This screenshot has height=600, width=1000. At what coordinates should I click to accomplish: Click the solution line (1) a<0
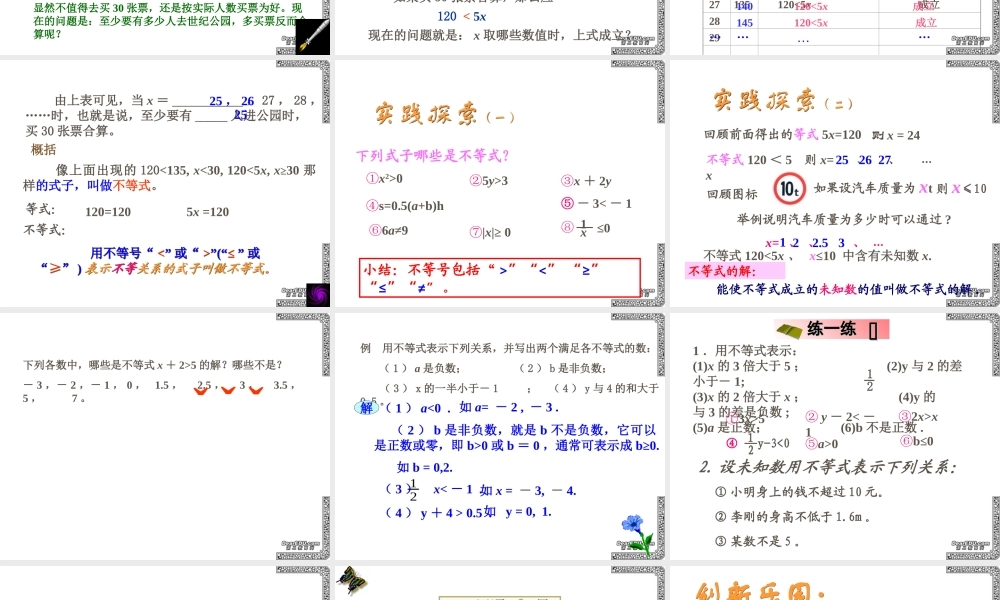473,407
